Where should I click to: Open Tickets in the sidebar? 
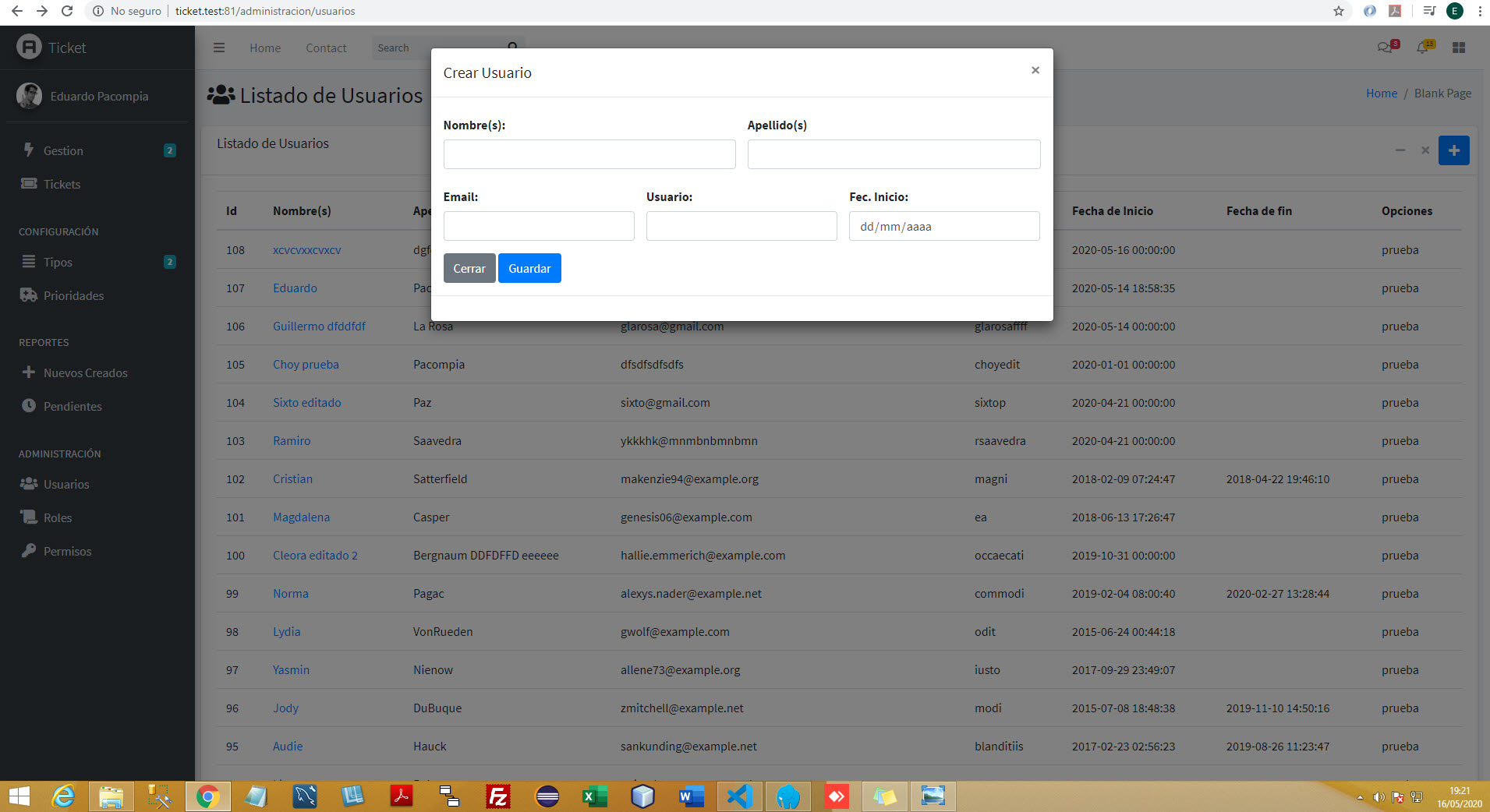(97, 184)
